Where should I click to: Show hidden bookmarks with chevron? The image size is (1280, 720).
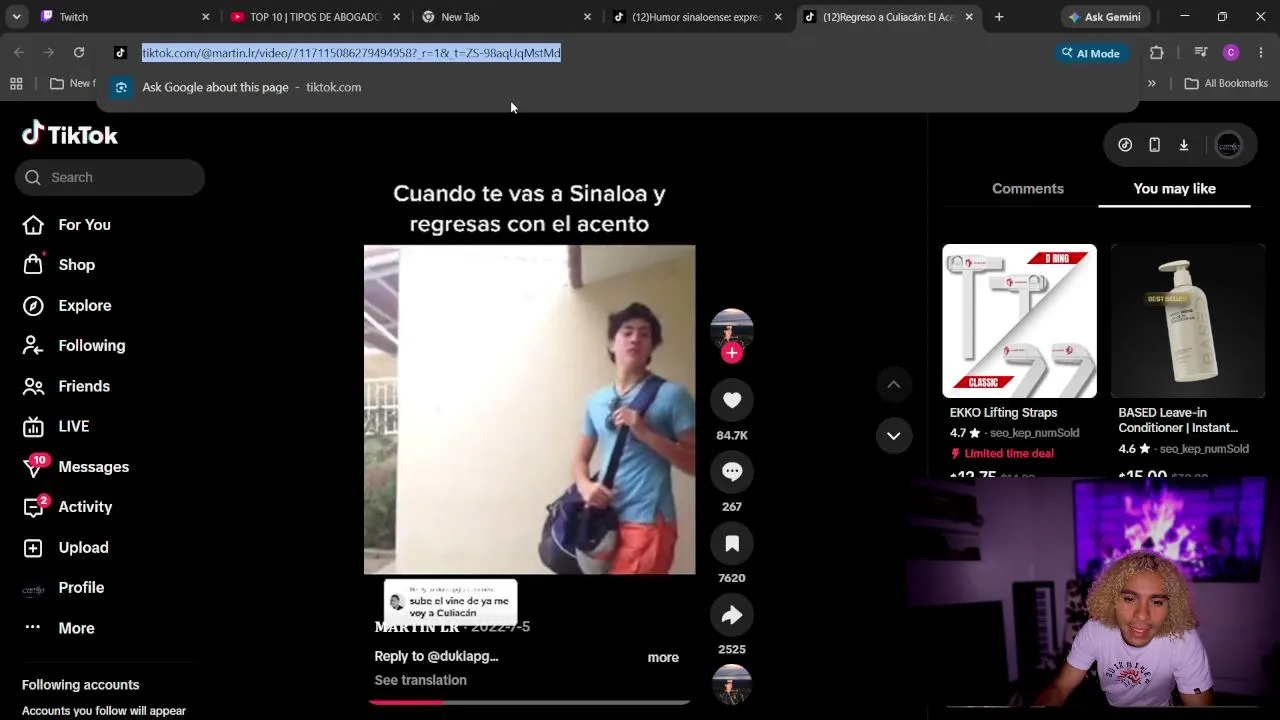pyautogui.click(x=1152, y=84)
